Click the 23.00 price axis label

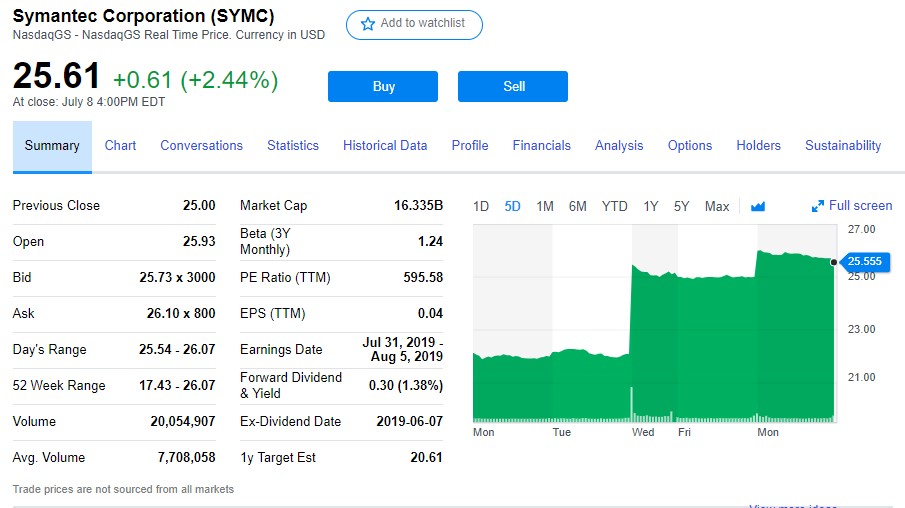click(x=861, y=329)
